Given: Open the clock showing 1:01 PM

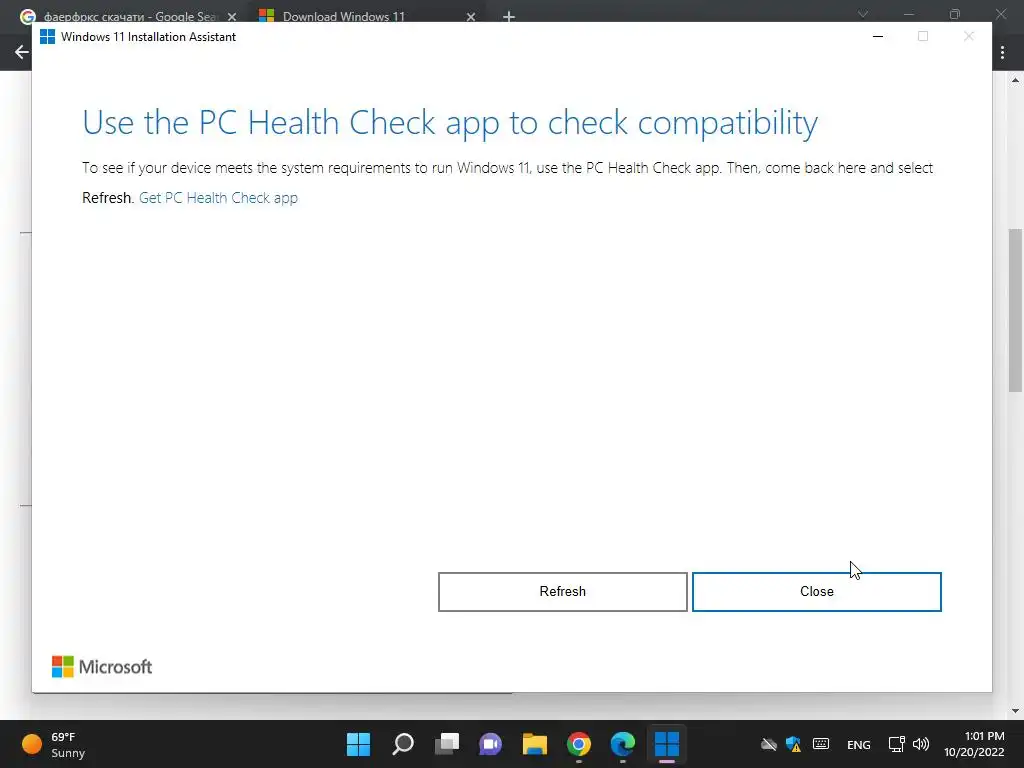Looking at the screenshot, I should click(974, 744).
